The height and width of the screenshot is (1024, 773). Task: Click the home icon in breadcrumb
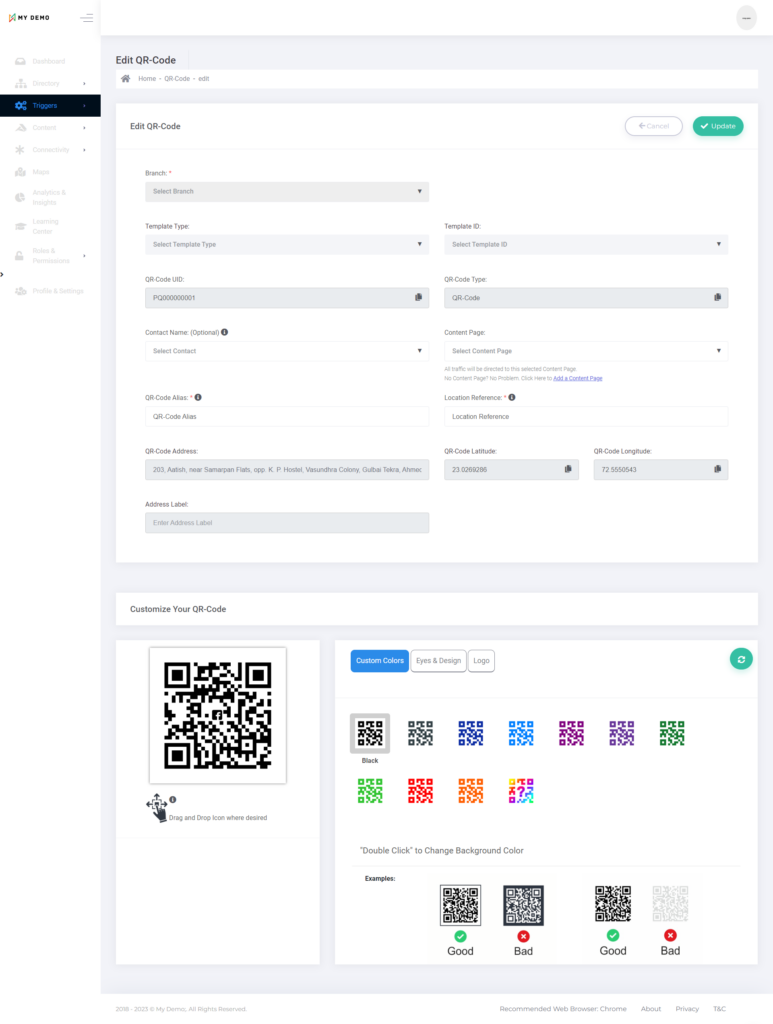[x=125, y=78]
